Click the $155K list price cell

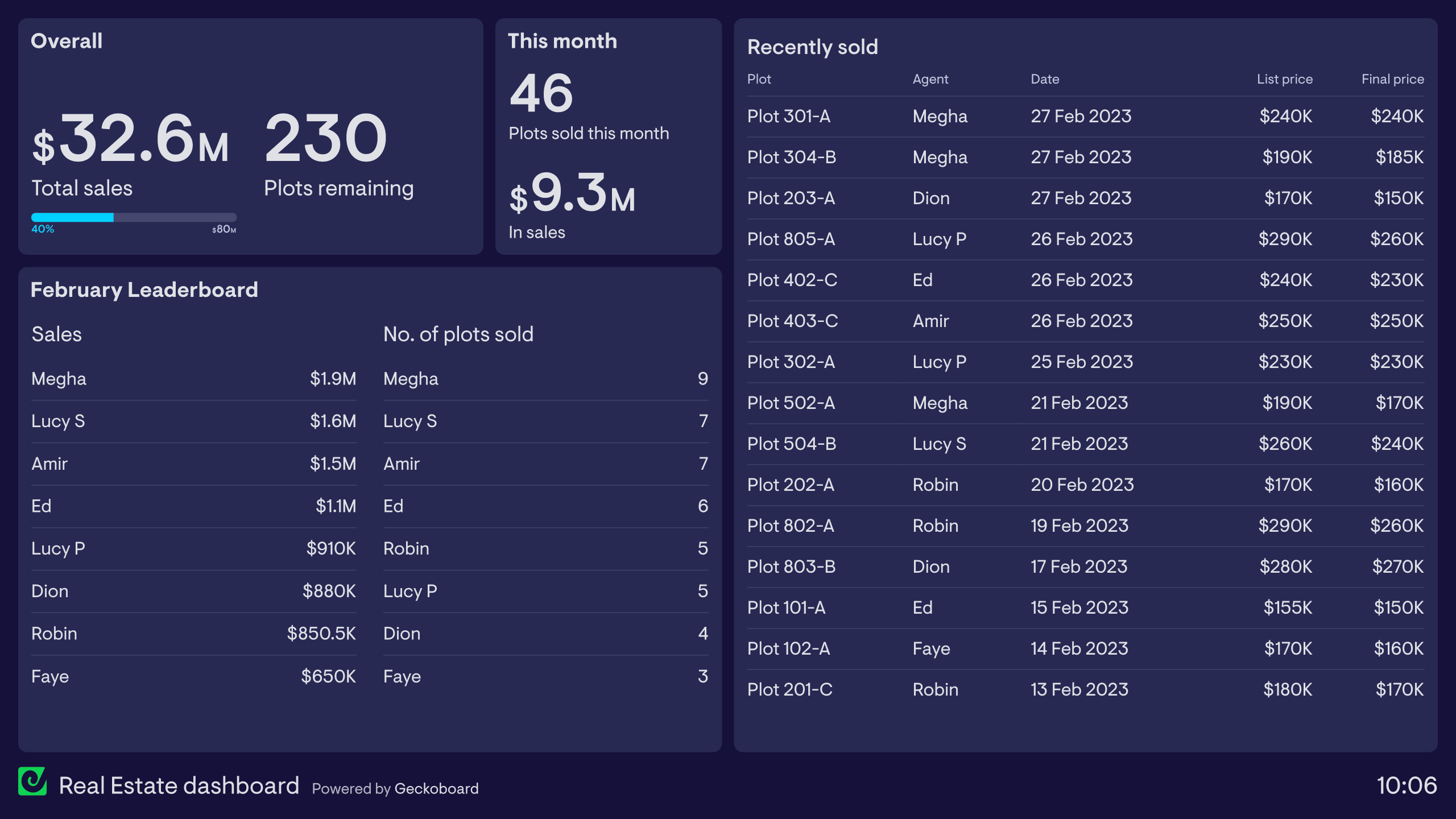1288,608
